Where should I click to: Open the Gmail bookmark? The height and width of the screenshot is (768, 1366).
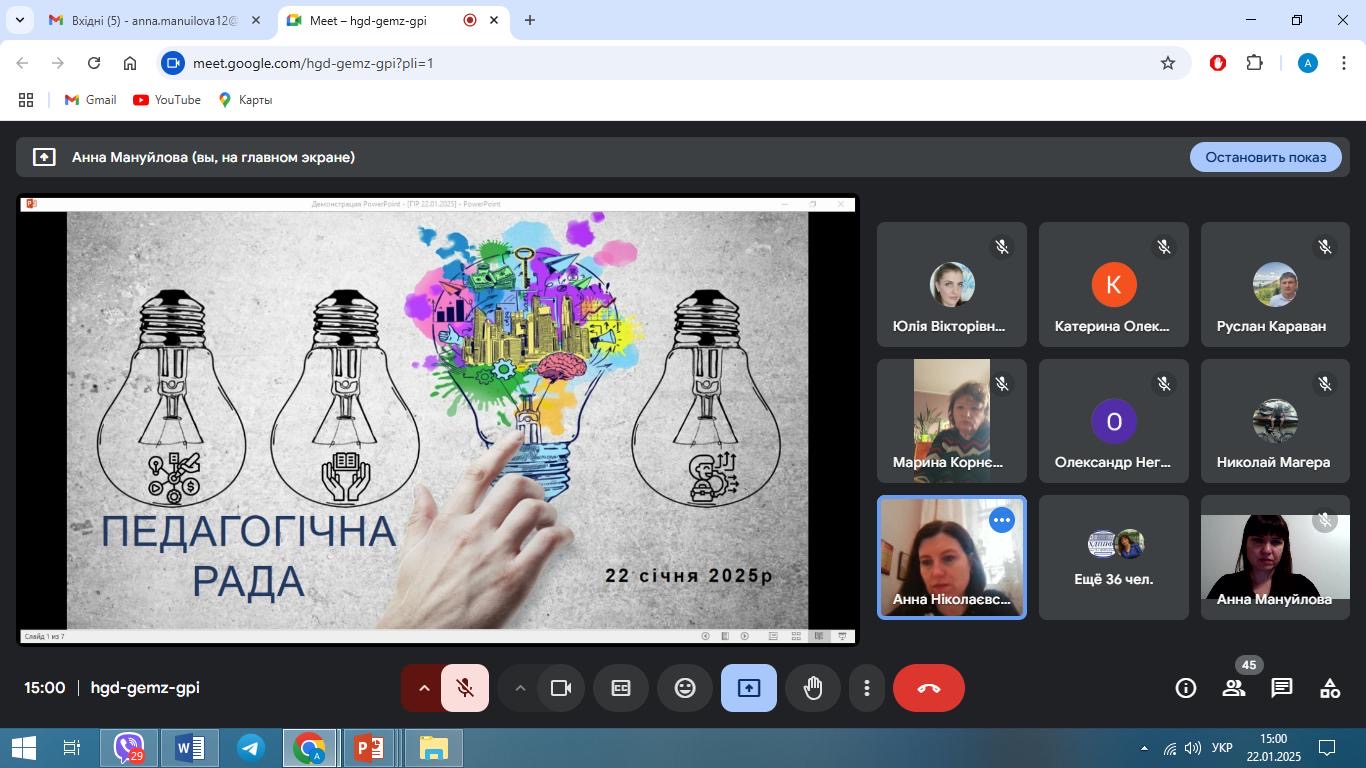(x=91, y=100)
